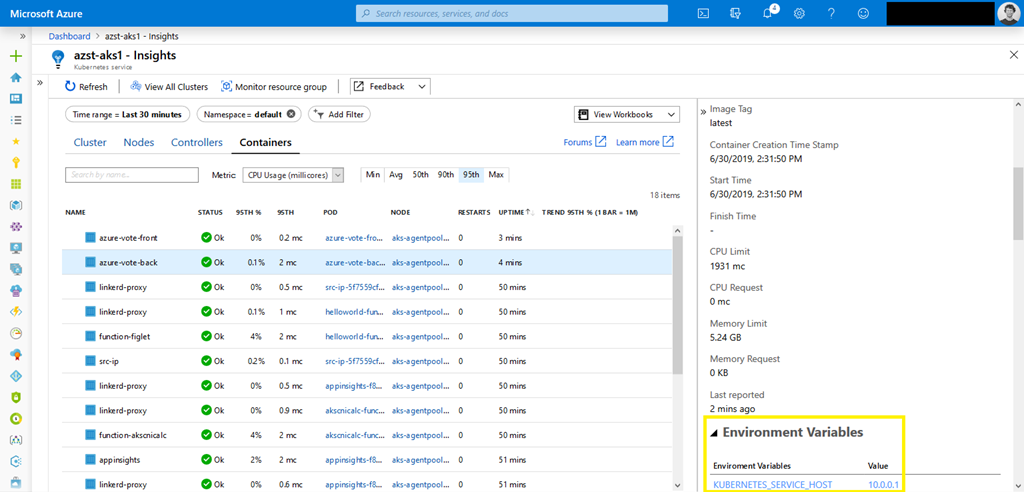Click the feedback smiley icon
The width and height of the screenshot is (1024, 492).
coord(863,13)
